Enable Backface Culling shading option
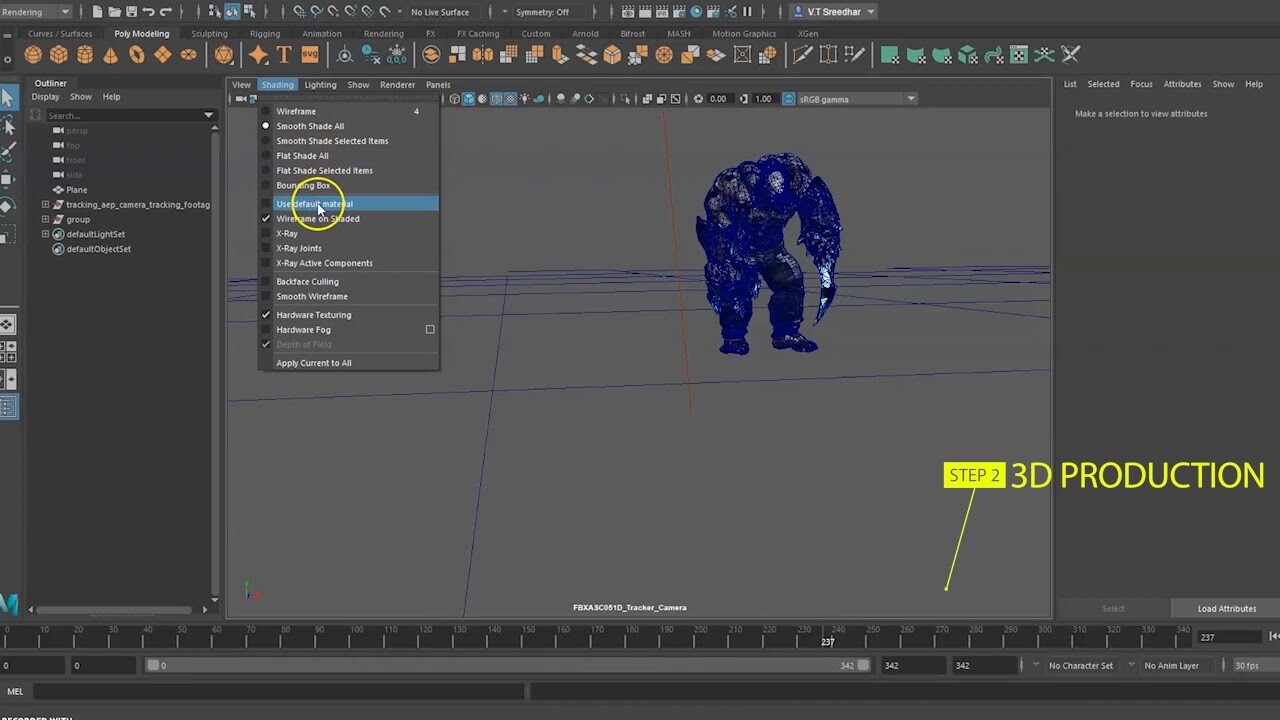This screenshot has height=720, width=1280. [307, 281]
